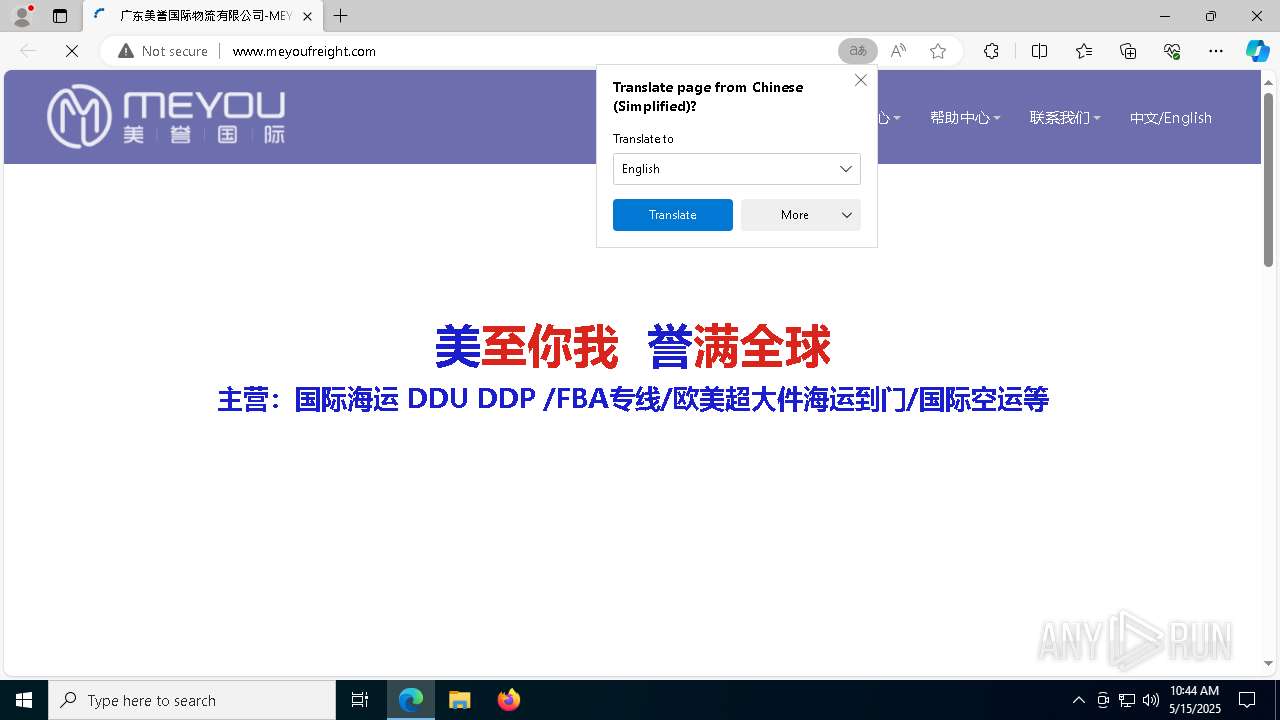1280x720 pixels.
Task: Expand the 联系我们 menu
Action: tap(1065, 118)
